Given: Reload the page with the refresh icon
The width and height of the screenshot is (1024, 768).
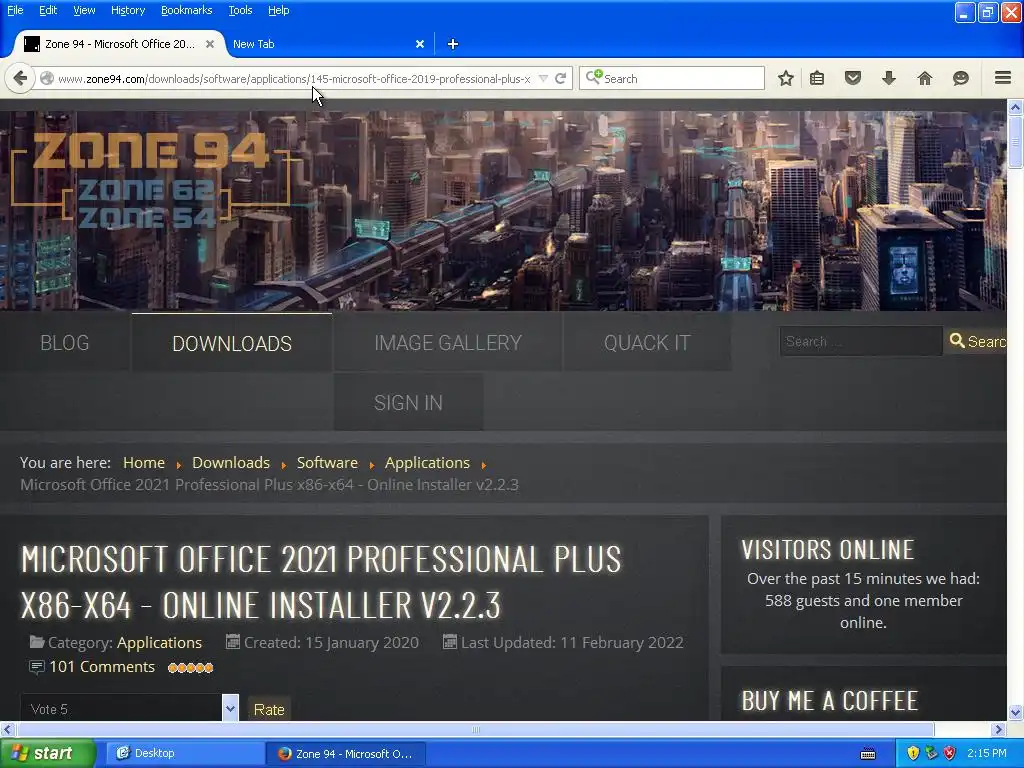Looking at the screenshot, I should coord(560,78).
